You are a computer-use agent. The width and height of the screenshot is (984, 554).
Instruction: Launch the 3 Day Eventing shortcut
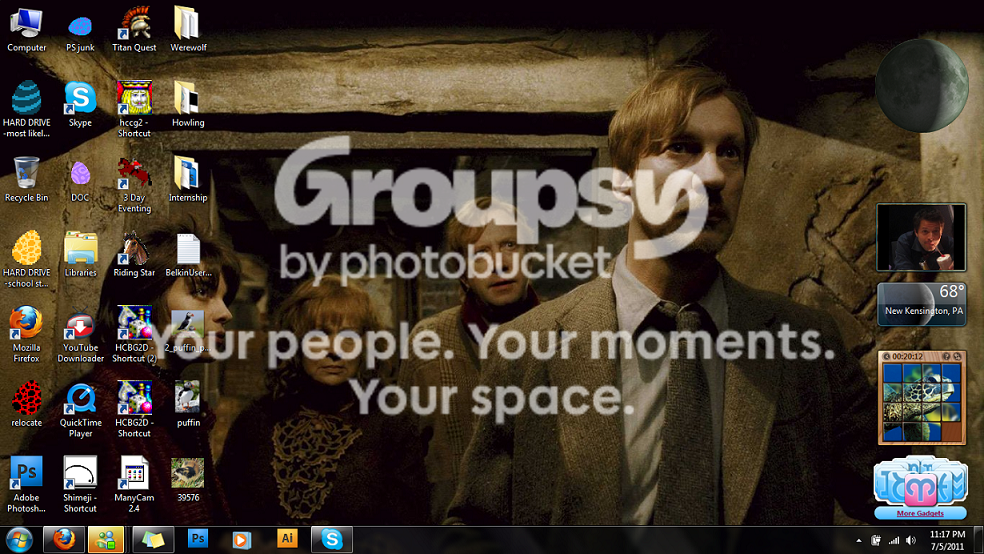(134, 184)
